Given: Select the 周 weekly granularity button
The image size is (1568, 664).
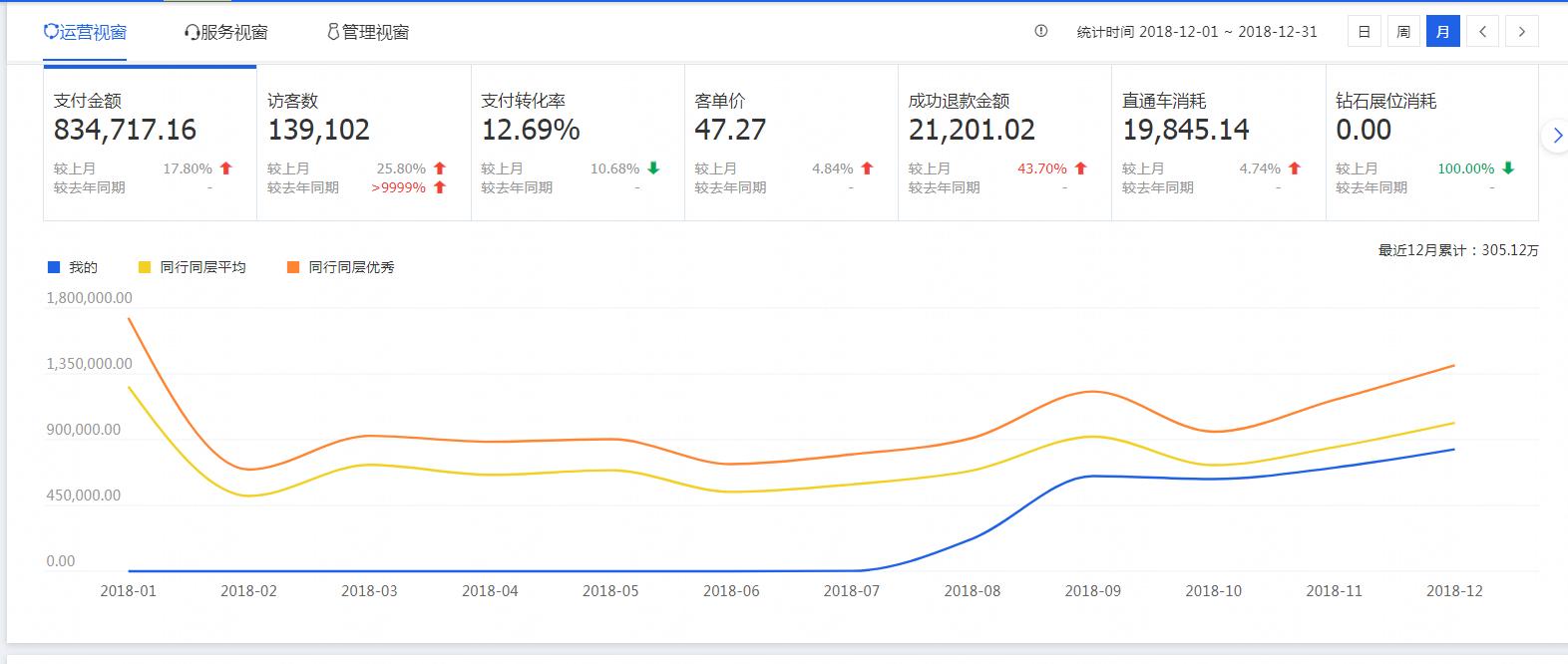Looking at the screenshot, I should (x=1403, y=32).
